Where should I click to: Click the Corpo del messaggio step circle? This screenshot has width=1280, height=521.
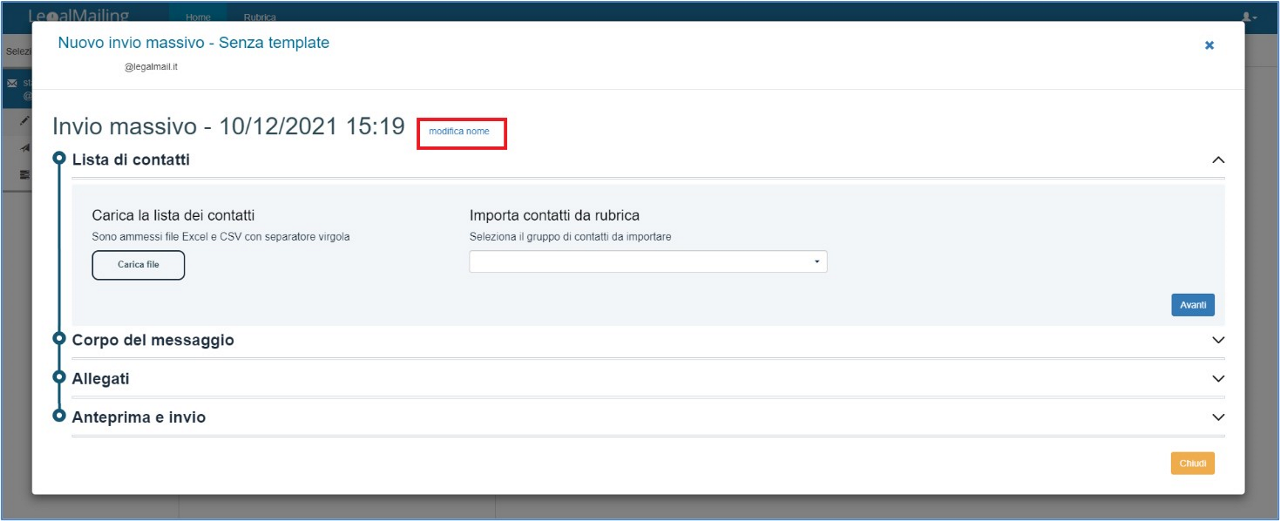tap(59, 339)
